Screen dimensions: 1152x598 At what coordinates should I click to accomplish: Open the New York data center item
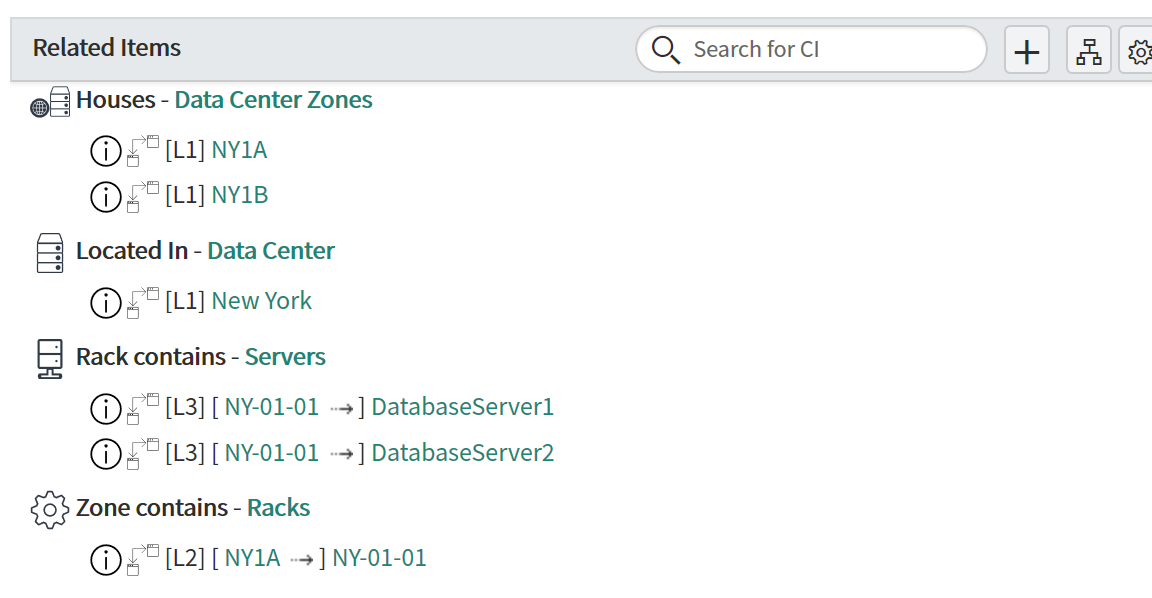click(262, 300)
